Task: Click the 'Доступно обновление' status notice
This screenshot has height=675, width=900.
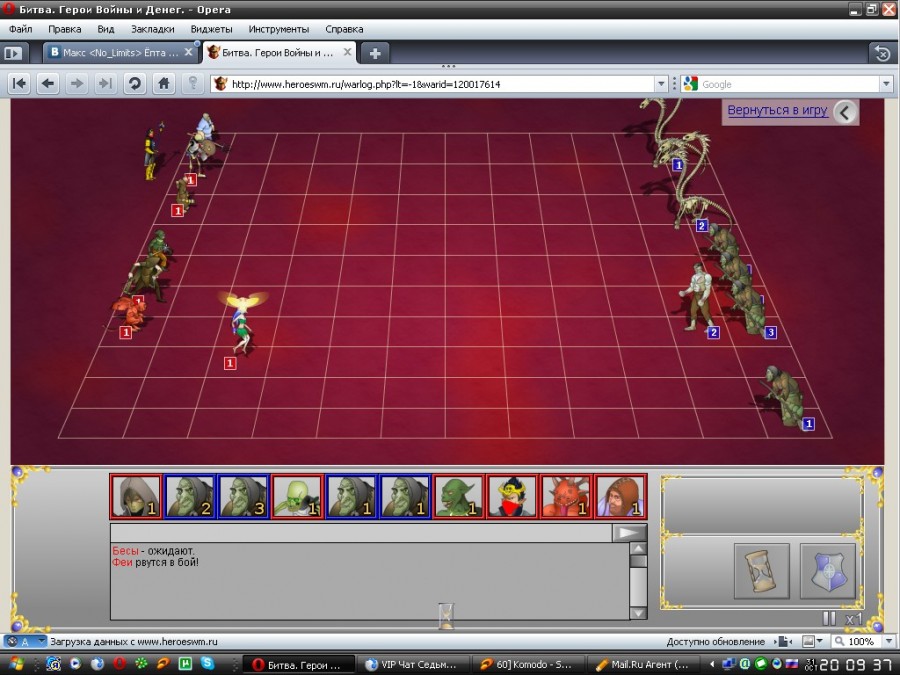Action: click(x=715, y=642)
